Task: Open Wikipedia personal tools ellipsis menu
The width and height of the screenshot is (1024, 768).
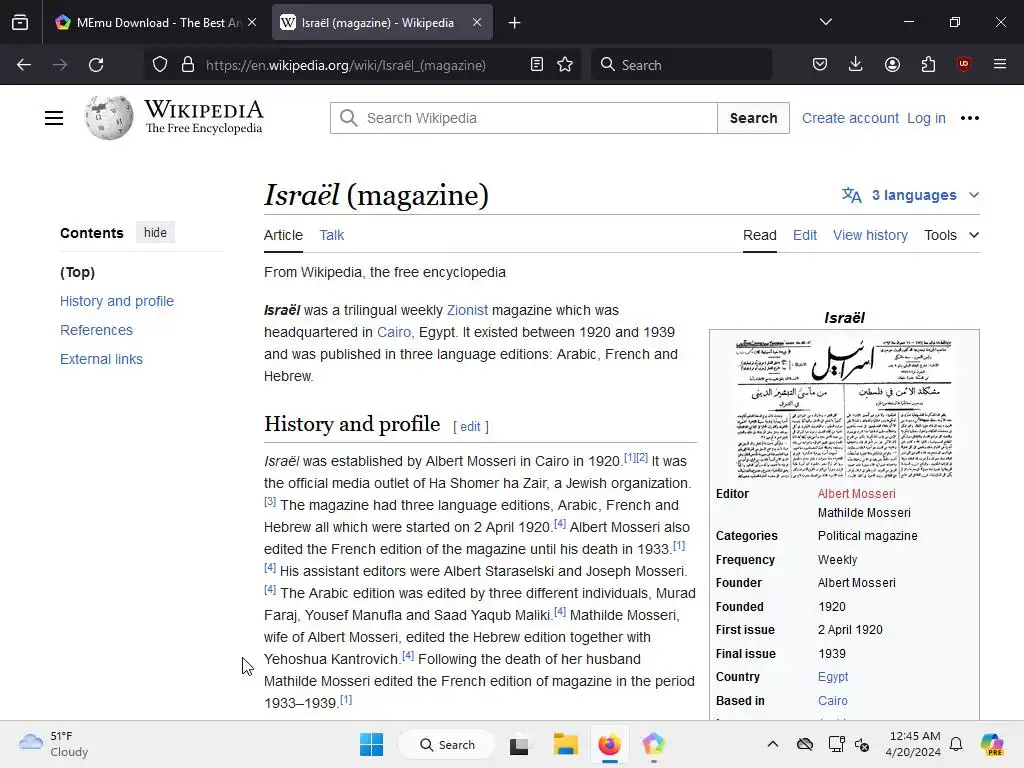Action: (970, 118)
